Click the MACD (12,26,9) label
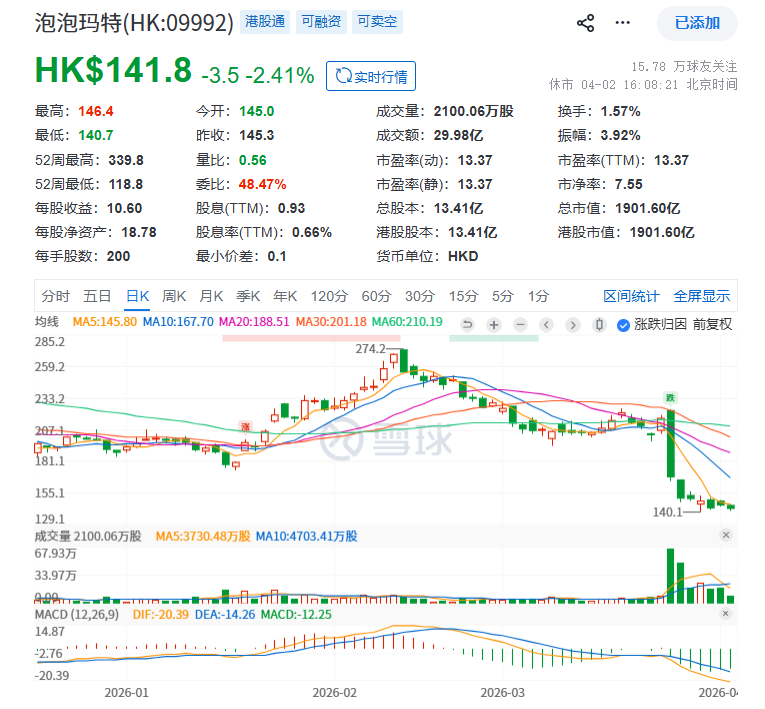765x709 pixels. click(x=77, y=614)
